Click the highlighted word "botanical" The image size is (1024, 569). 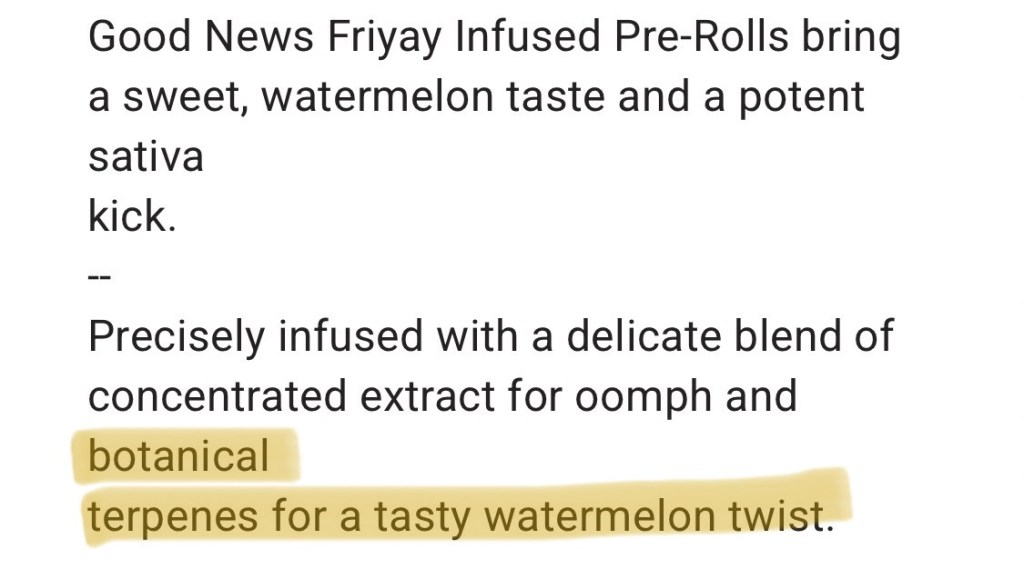pyautogui.click(x=179, y=456)
